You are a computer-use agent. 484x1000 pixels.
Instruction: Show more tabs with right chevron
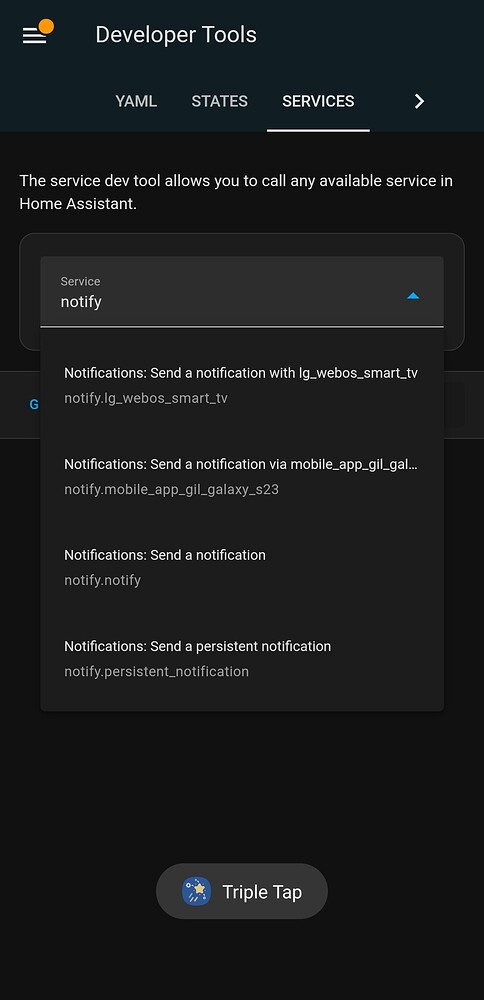(419, 101)
